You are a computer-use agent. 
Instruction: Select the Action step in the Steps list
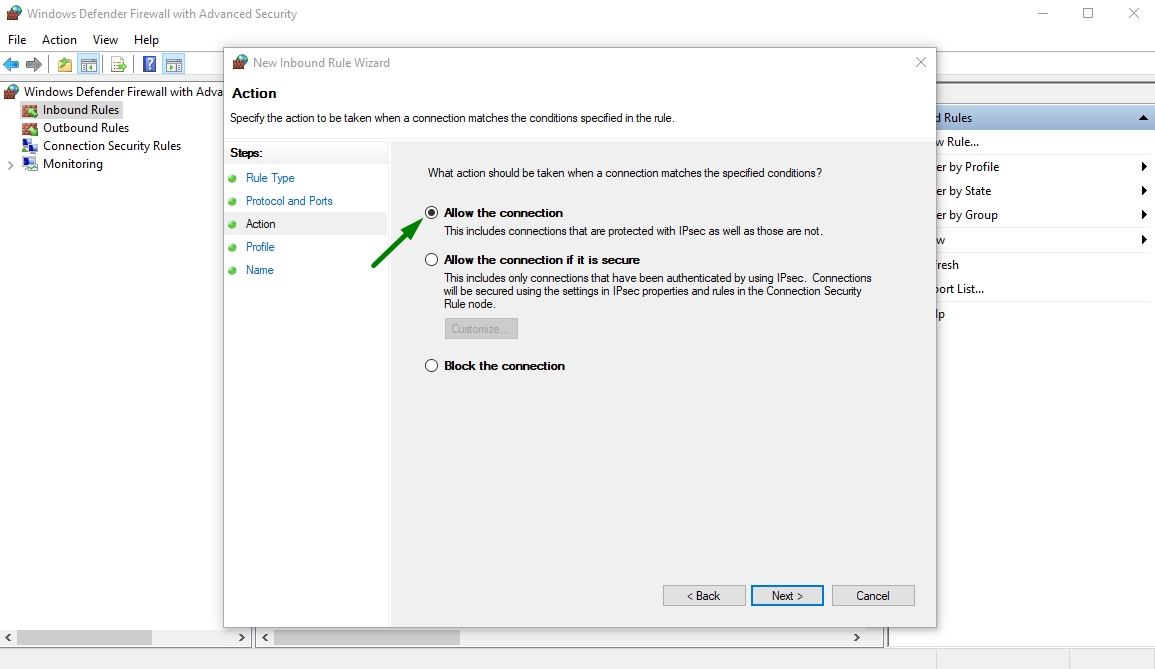tap(261, 224)
